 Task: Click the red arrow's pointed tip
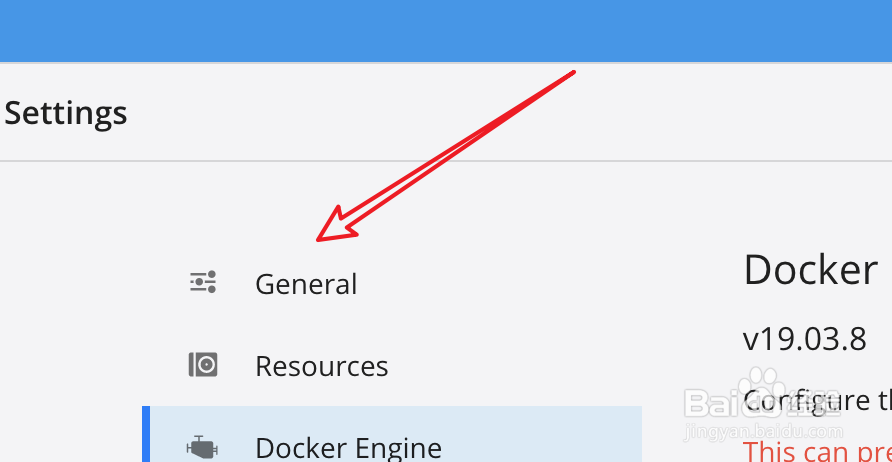tap(319, 240)
